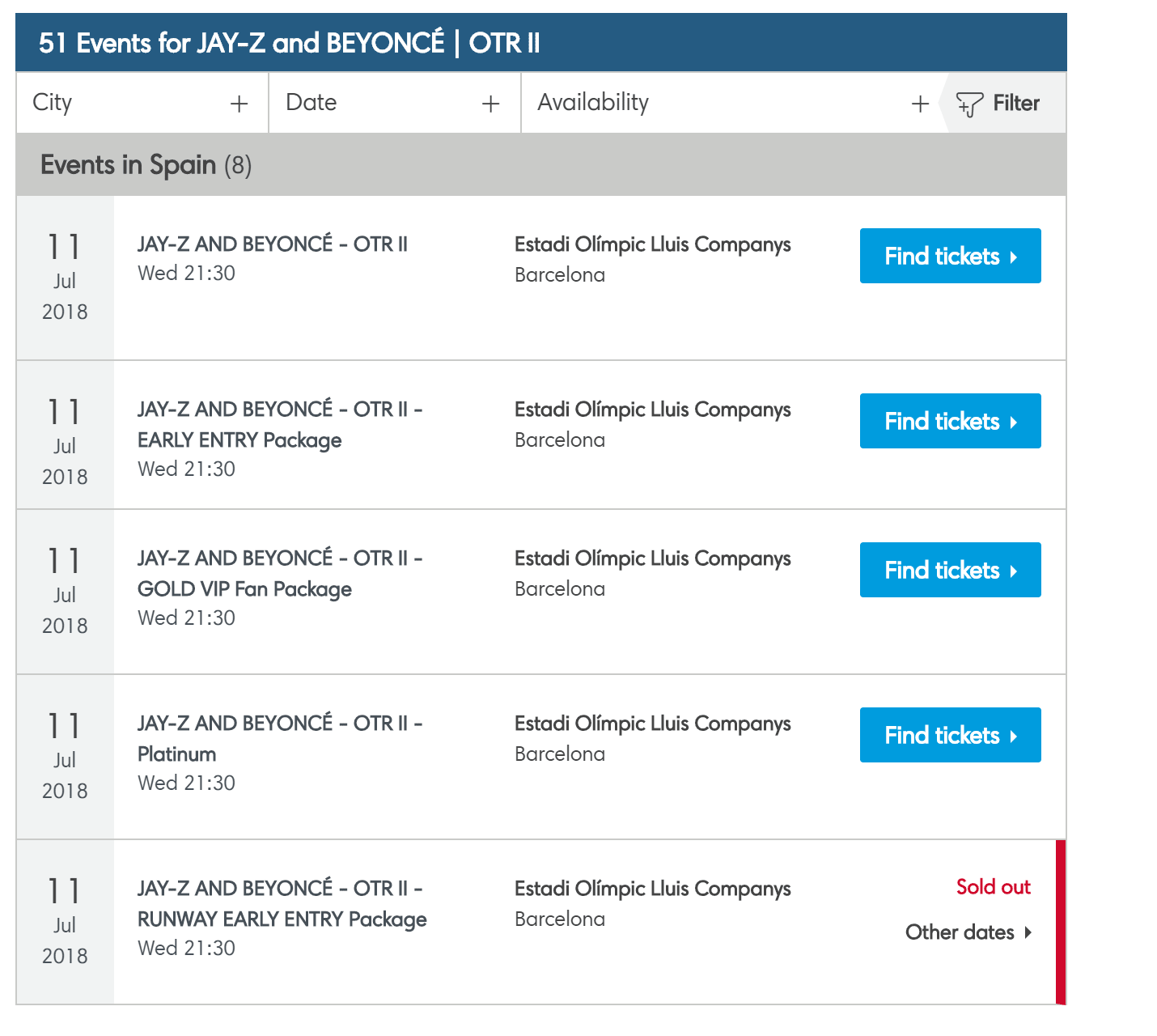Find tickets for base OTR II event
This screenshot has height=1036, width=1157.
point(951,256)
